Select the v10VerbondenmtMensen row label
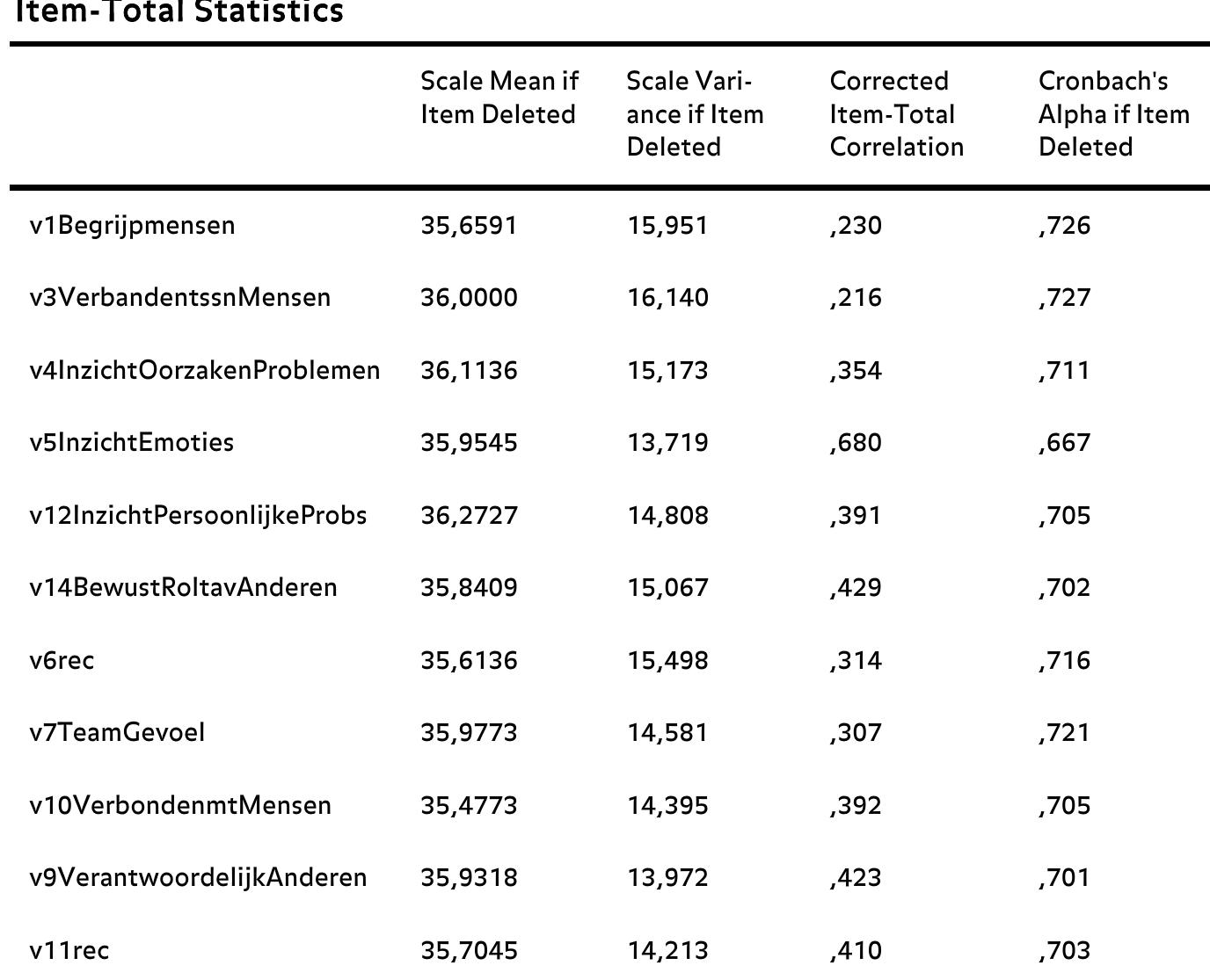The height and width of the screenshot is (980, 1210). [180, 805]
